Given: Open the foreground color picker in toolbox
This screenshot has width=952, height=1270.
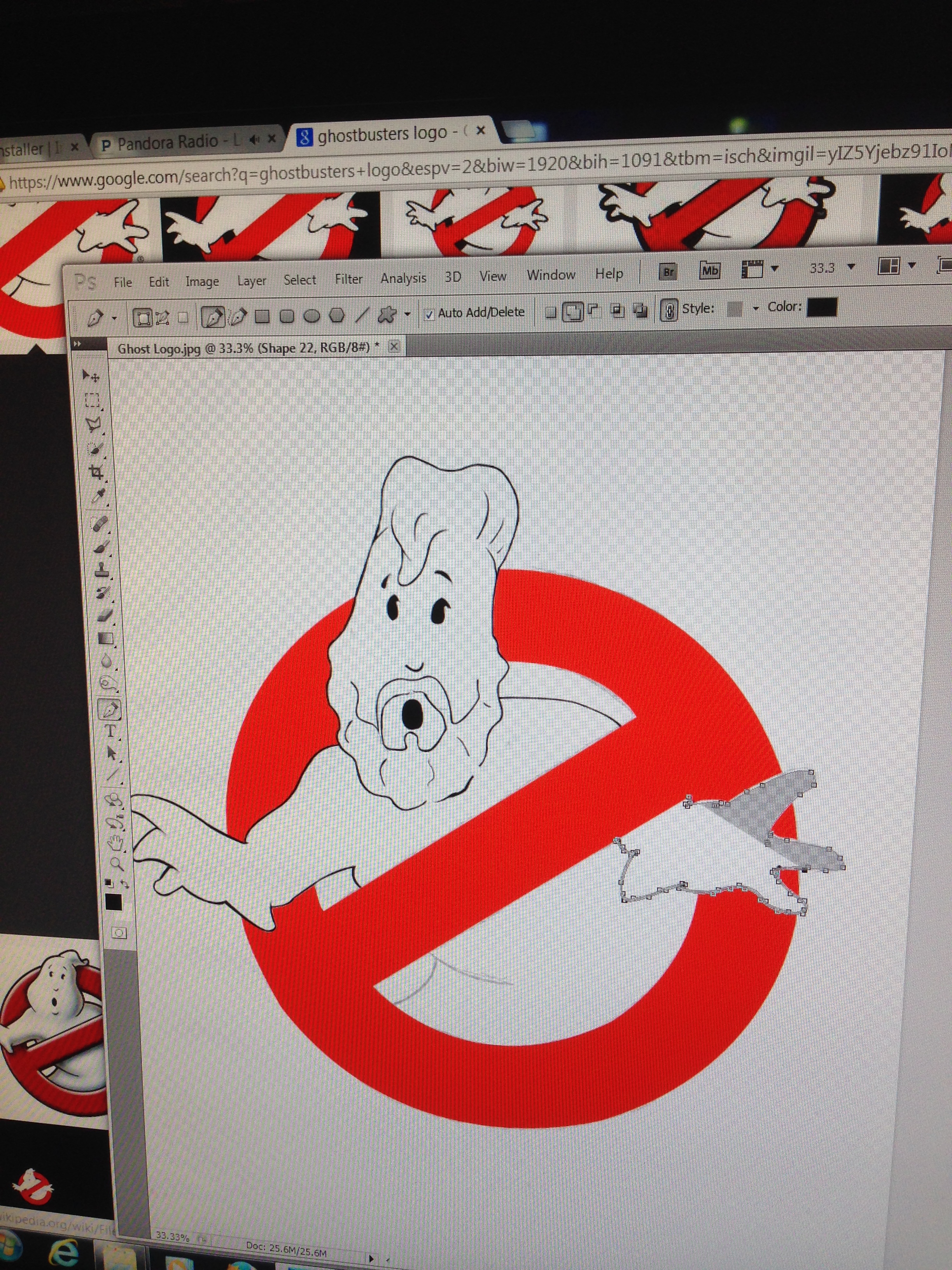Looking at the screenshot, I should (113, 903).
